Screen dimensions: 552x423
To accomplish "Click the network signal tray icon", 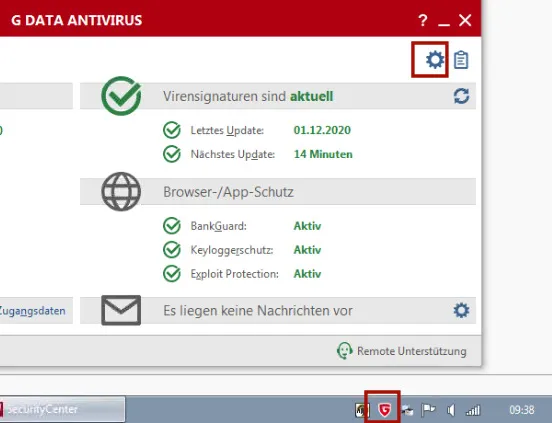I will pos(473,410).
